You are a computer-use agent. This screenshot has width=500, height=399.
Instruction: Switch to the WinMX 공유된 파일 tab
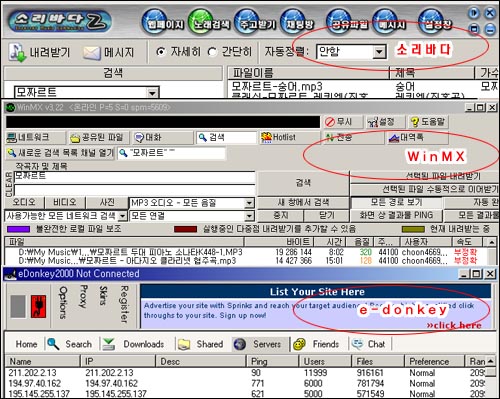click(x=99, y=137)
